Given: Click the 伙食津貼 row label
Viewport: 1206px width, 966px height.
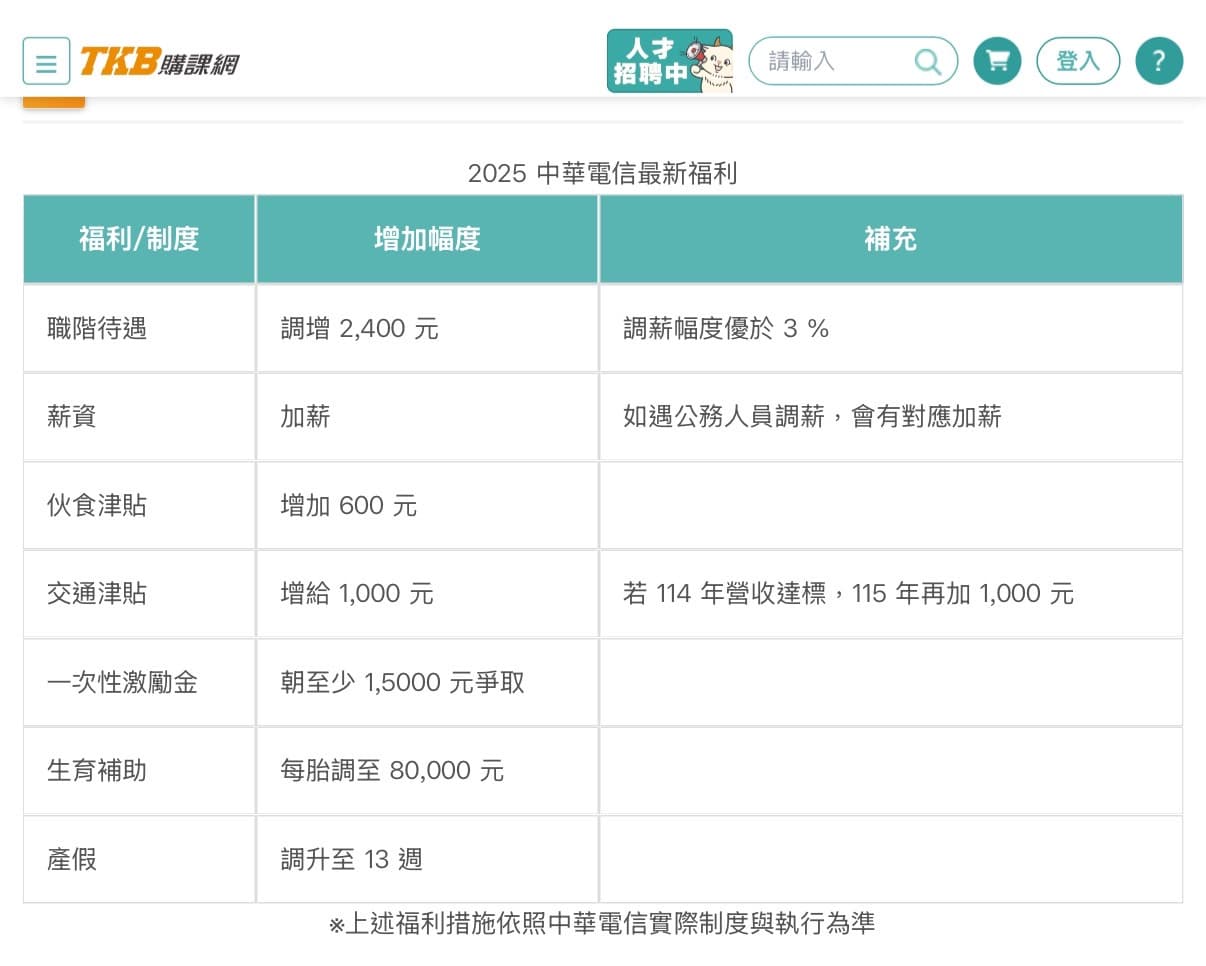Looking at the screenshot, I should [x=97, y=505].
